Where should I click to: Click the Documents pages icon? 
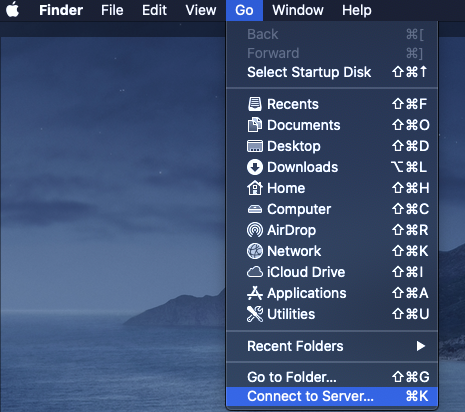point(255,125)
